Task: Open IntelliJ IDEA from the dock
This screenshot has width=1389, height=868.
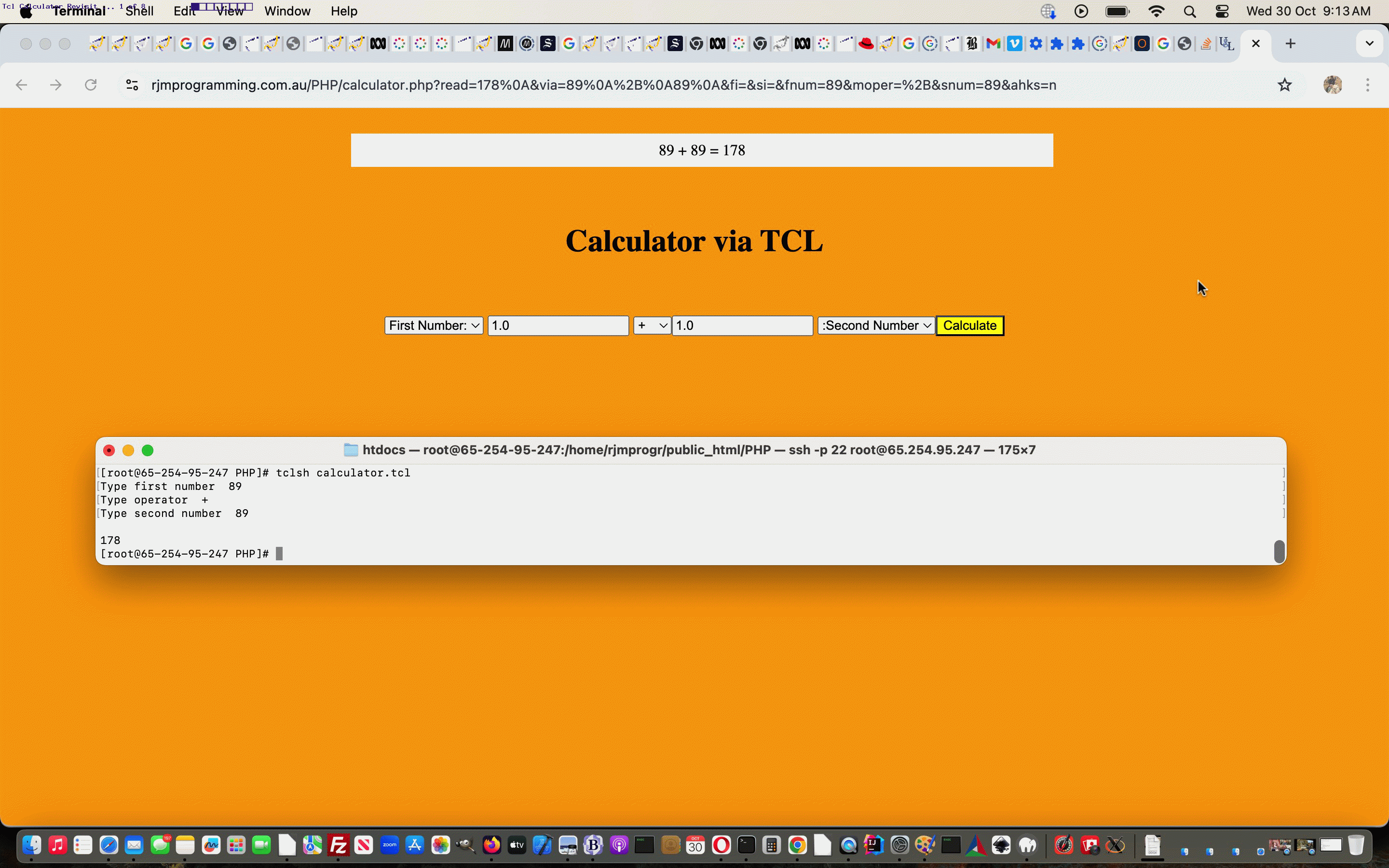Action: pyautogui.click(x=873, y=845)
